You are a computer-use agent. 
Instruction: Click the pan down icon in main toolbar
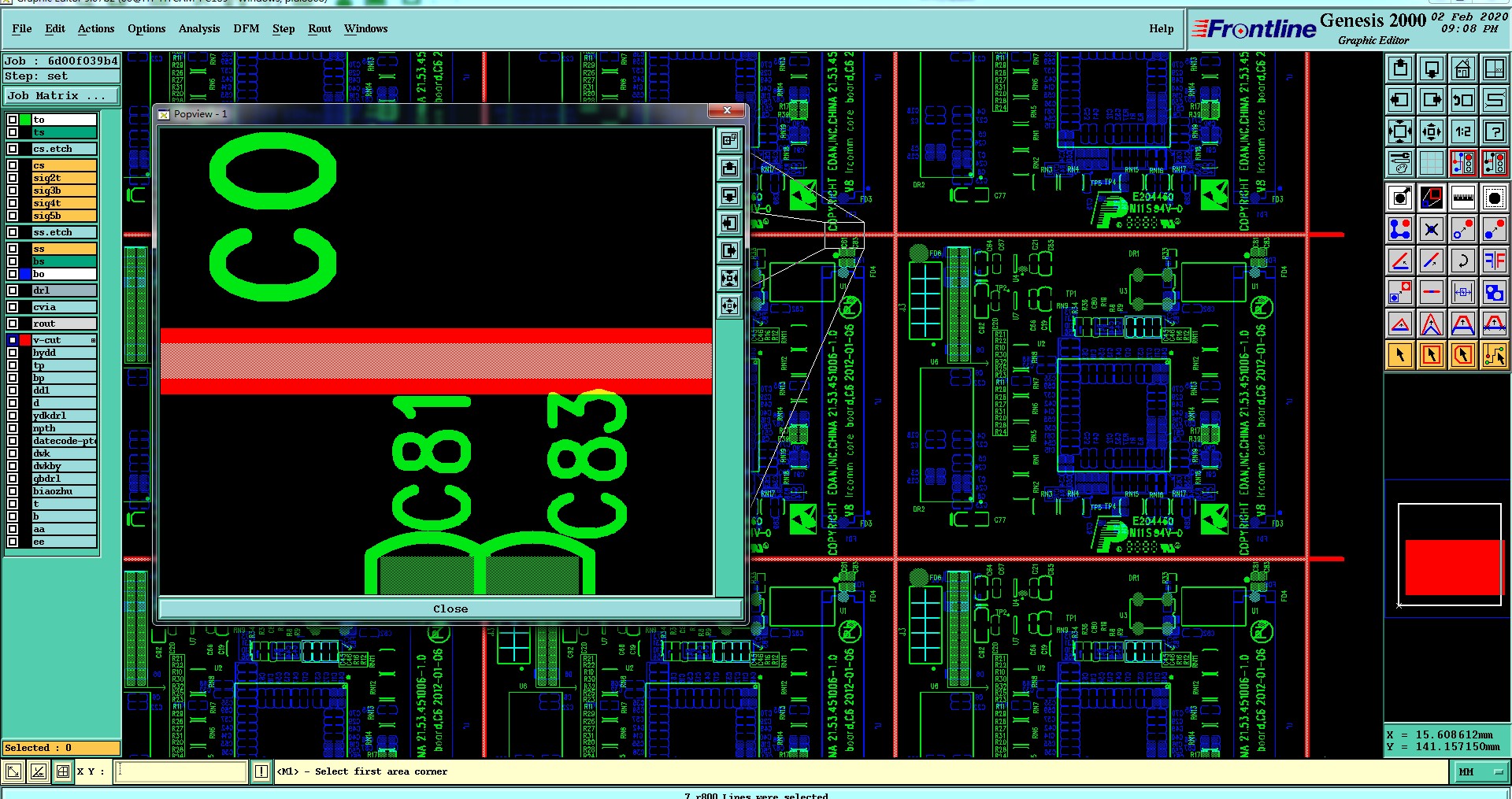click(1432, 68)
